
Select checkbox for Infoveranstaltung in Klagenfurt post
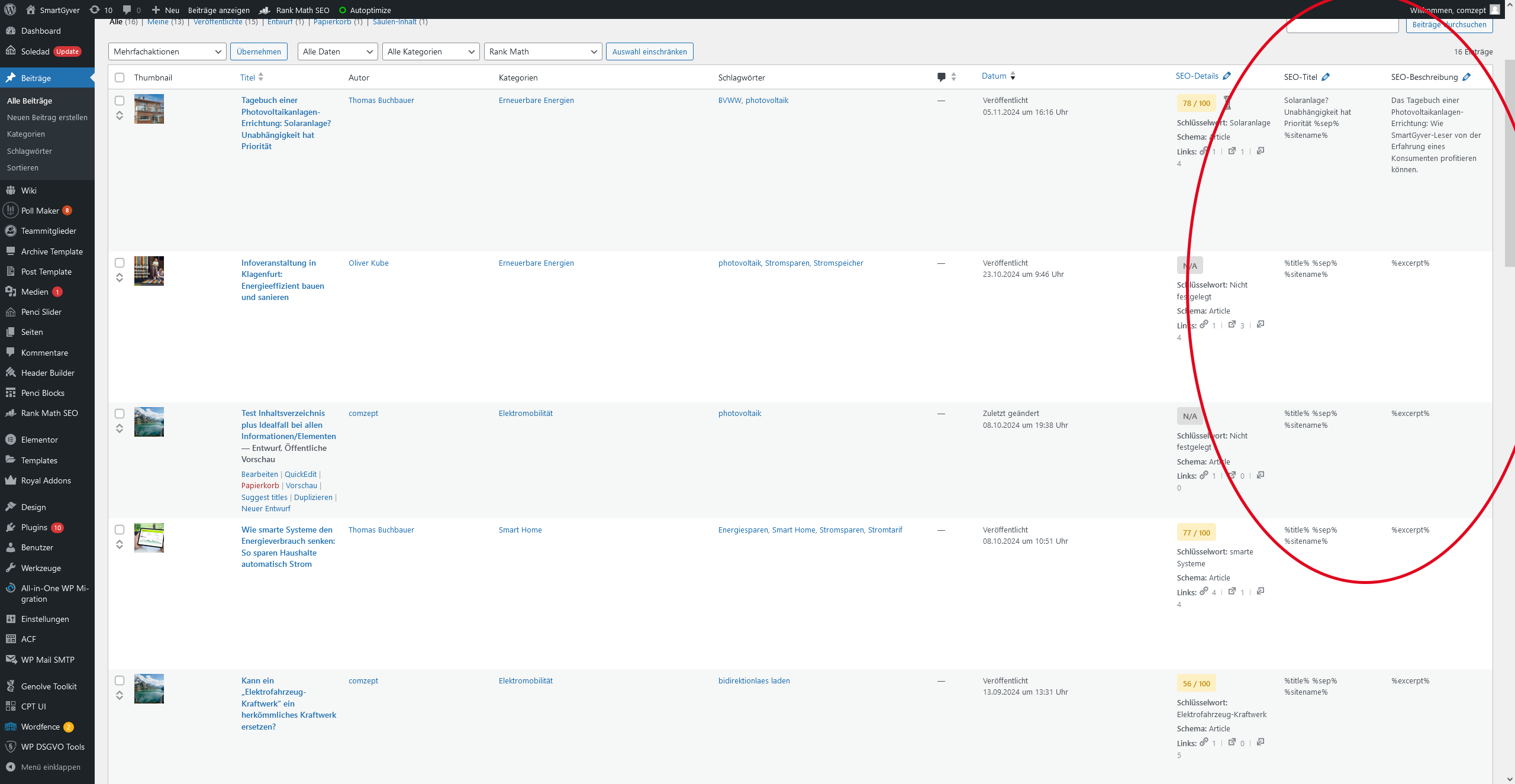(x=120, y=263)
